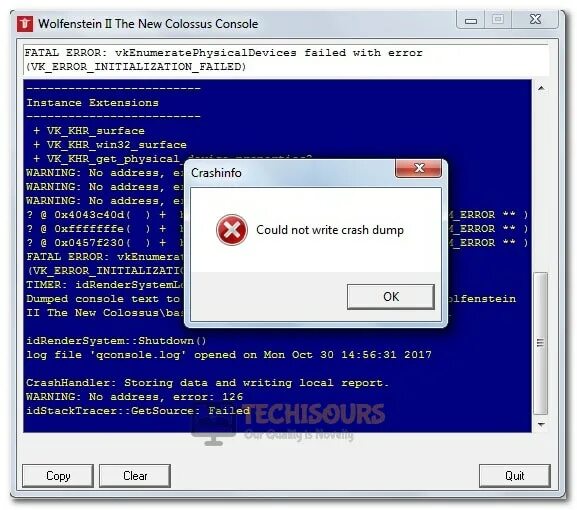
Task: Click the console scrollbar down arrow
Action: [x=541, y=425]
